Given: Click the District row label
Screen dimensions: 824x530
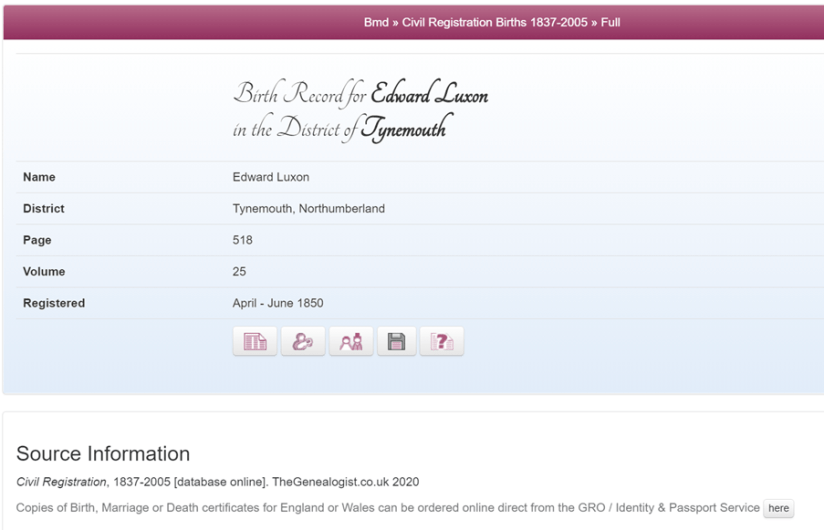Looking at the screenshot, I should tap(43, 209).
